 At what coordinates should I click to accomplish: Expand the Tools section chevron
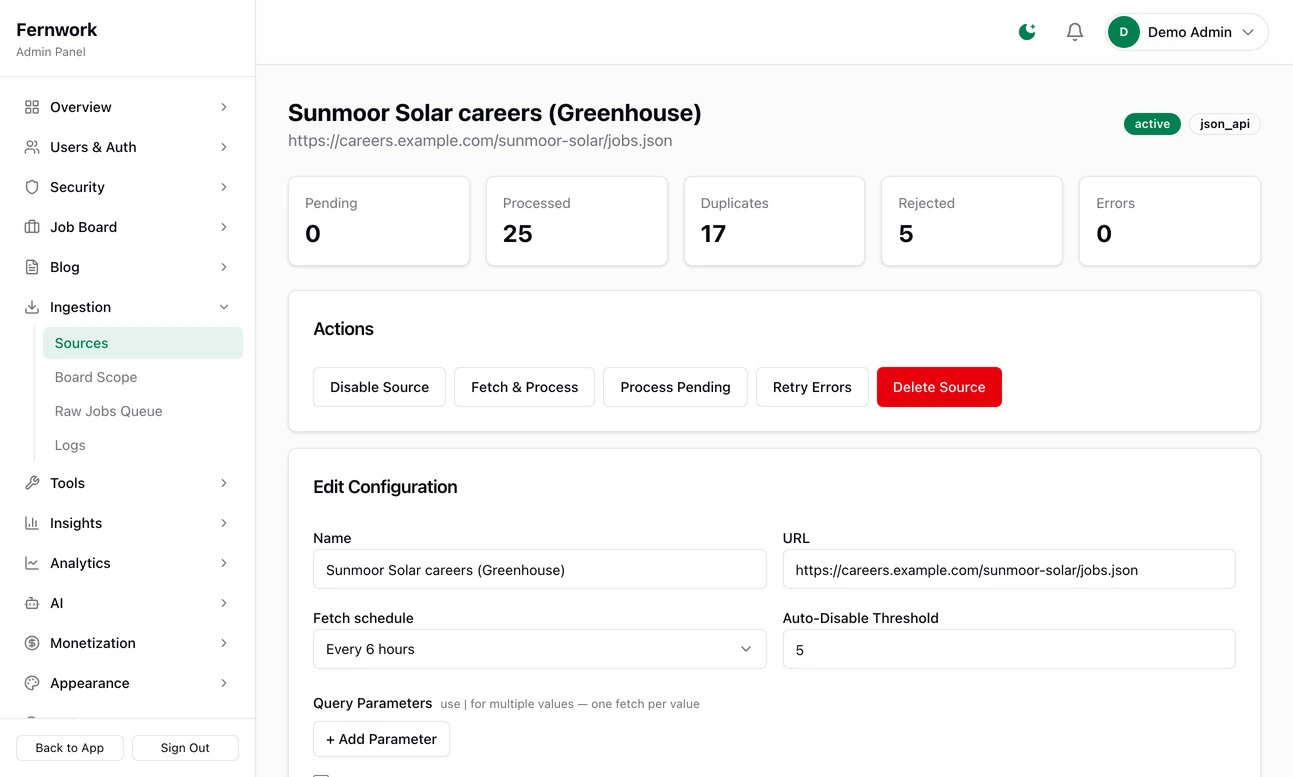224,483
